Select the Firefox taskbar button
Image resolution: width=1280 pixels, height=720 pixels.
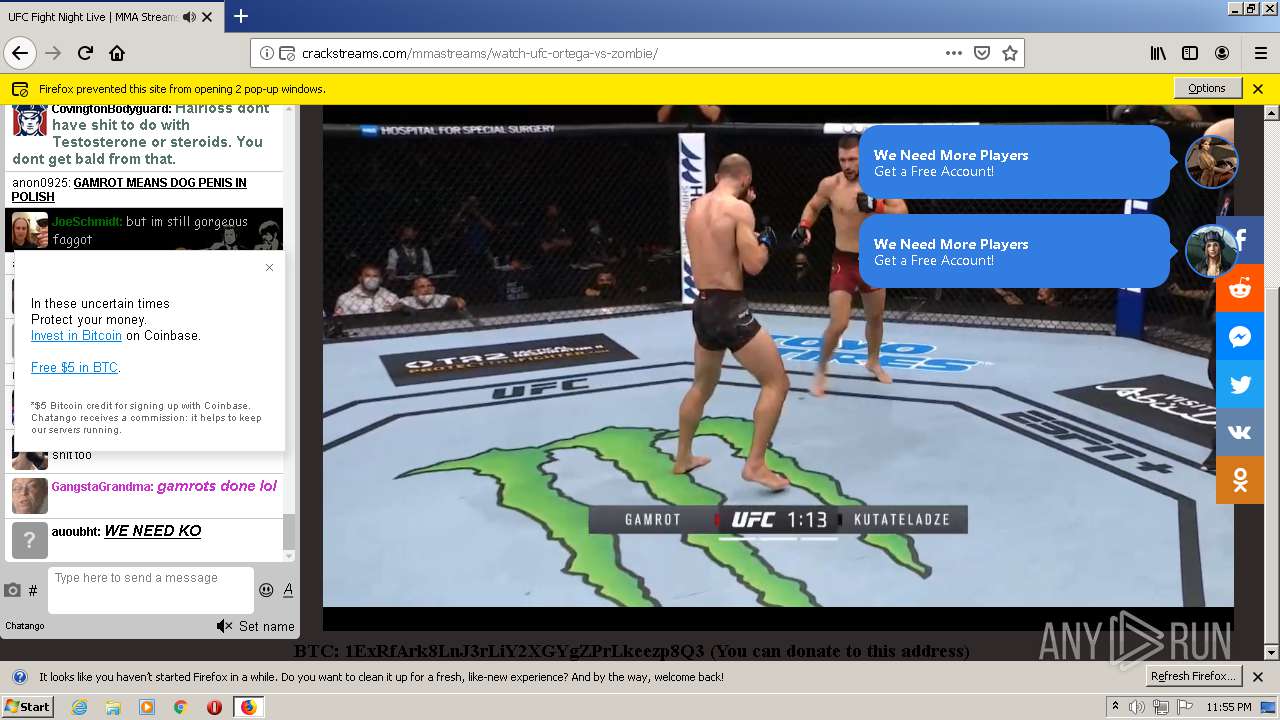point(248,707)
